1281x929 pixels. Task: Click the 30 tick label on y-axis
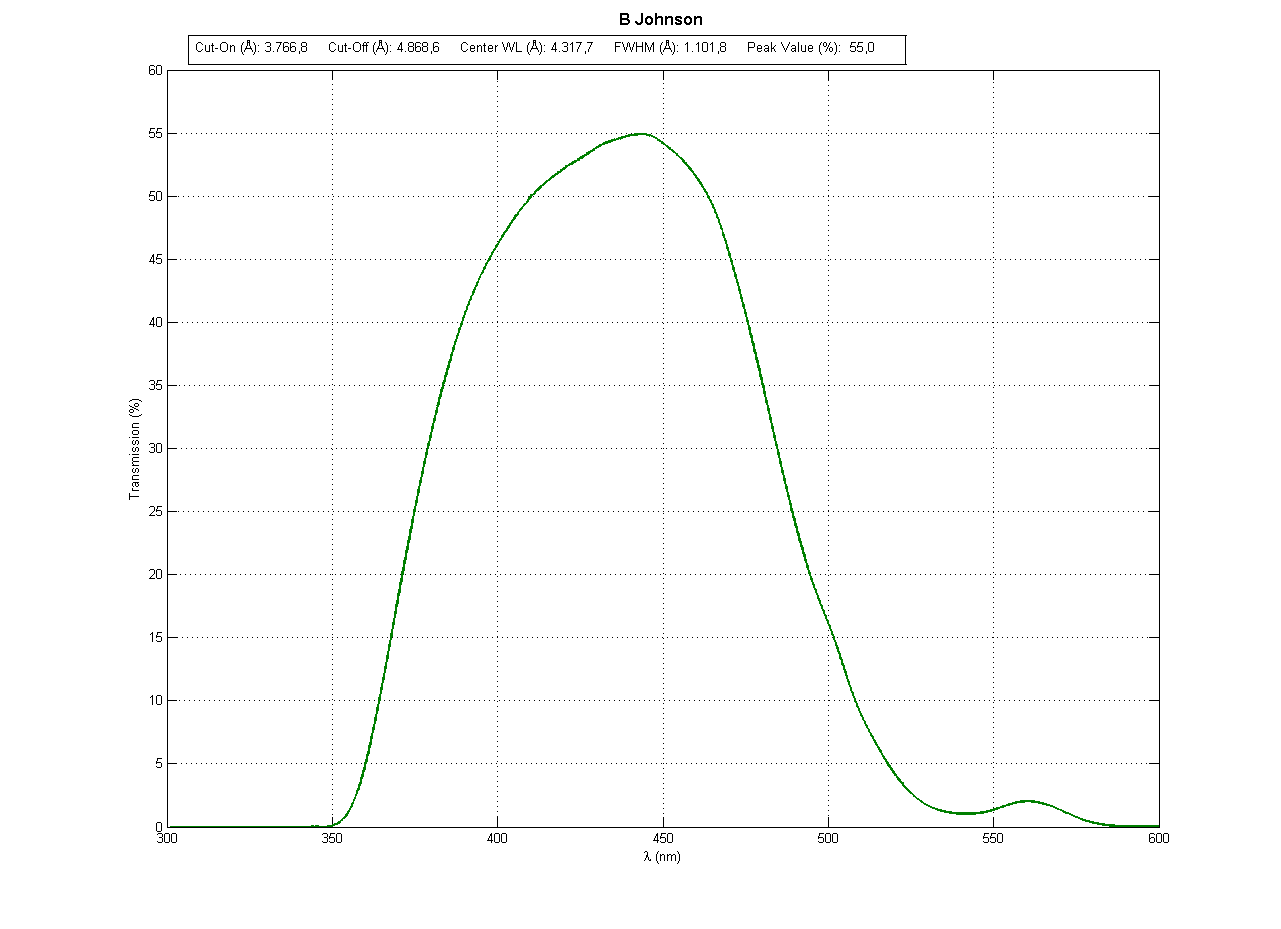point(155,448)
